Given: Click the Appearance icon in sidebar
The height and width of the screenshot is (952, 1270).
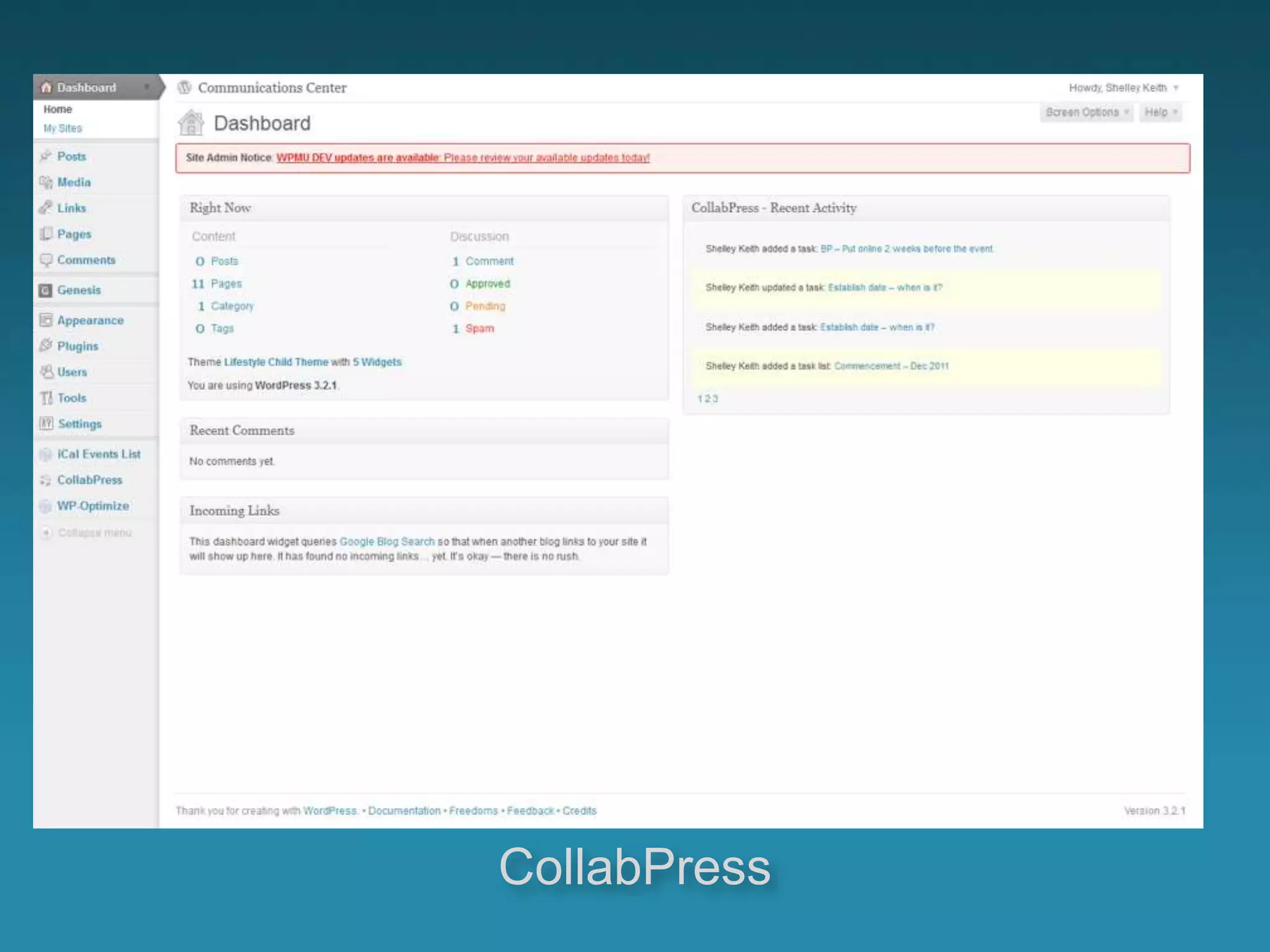Looking at the screenshot, I should [46, 320].
